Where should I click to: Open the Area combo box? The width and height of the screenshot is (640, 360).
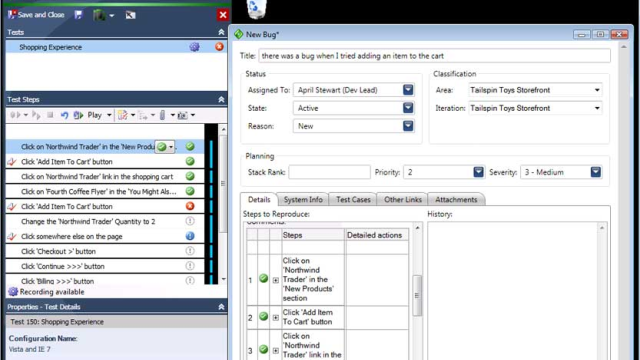pyautogui.click(x=597, y=90)
